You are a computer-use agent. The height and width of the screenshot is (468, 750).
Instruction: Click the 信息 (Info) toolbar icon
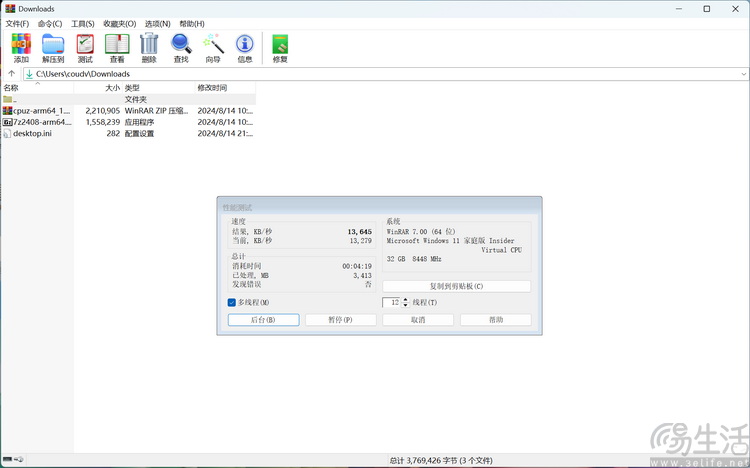[245, 44]
